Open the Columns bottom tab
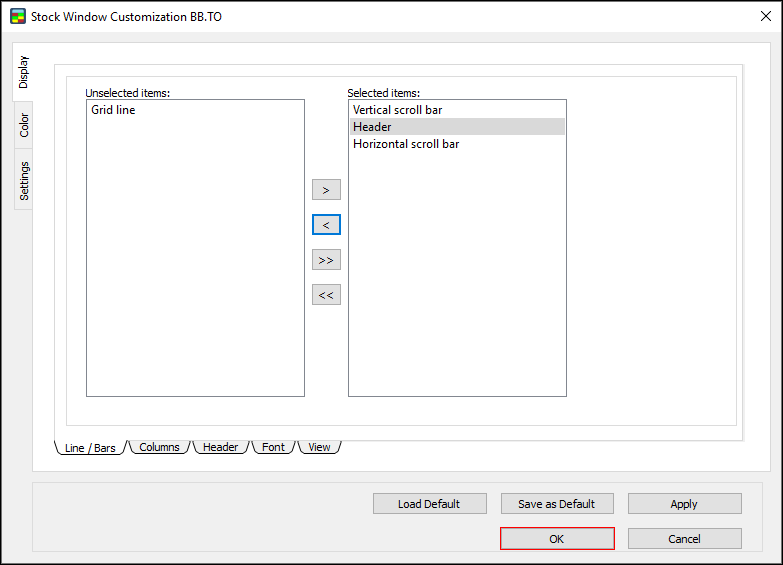 pyautogui.click(x=159, y=447)
